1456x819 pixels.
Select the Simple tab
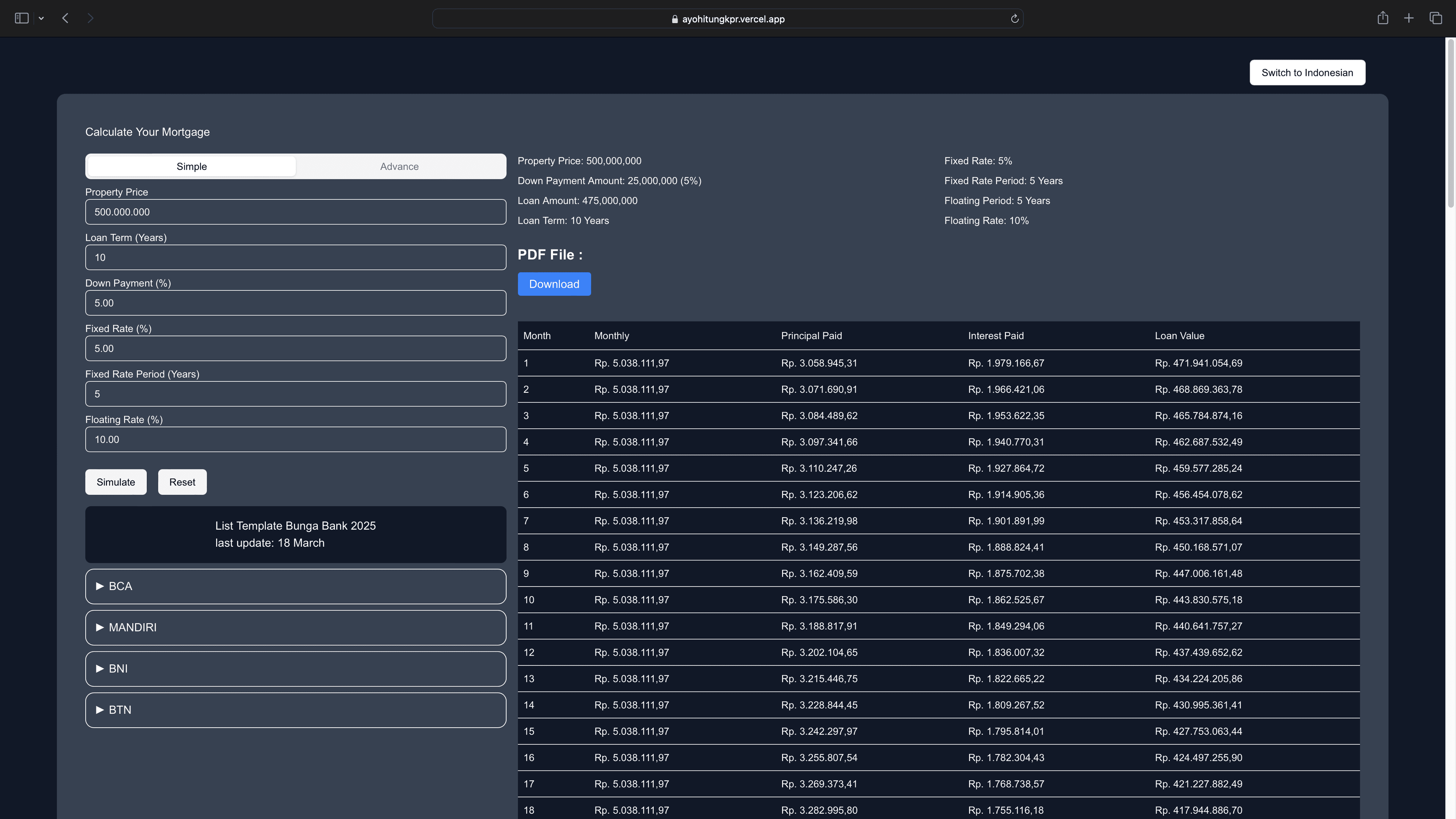click(191, 167)
